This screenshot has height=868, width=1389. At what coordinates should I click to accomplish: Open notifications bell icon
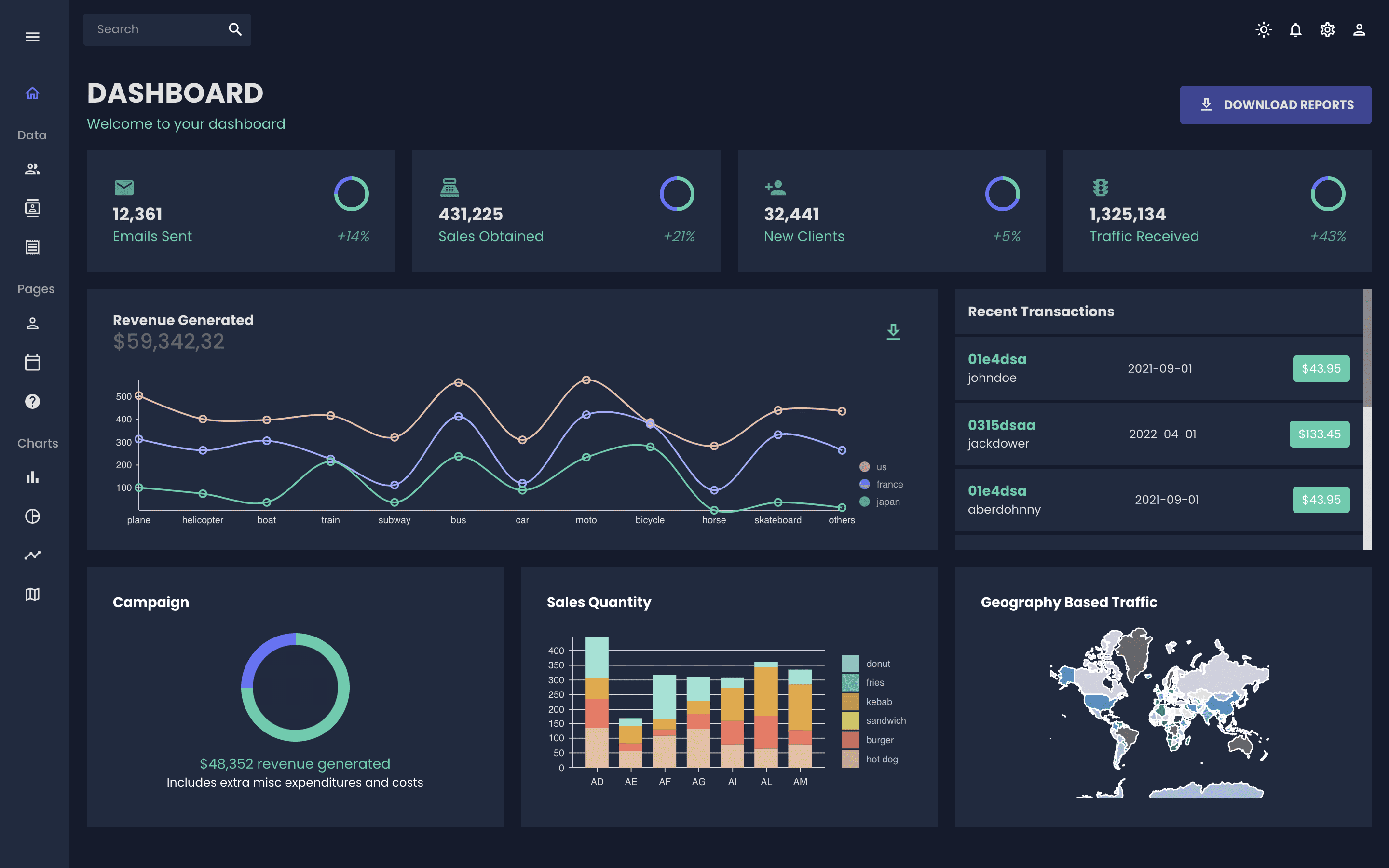pos(1295,30)
